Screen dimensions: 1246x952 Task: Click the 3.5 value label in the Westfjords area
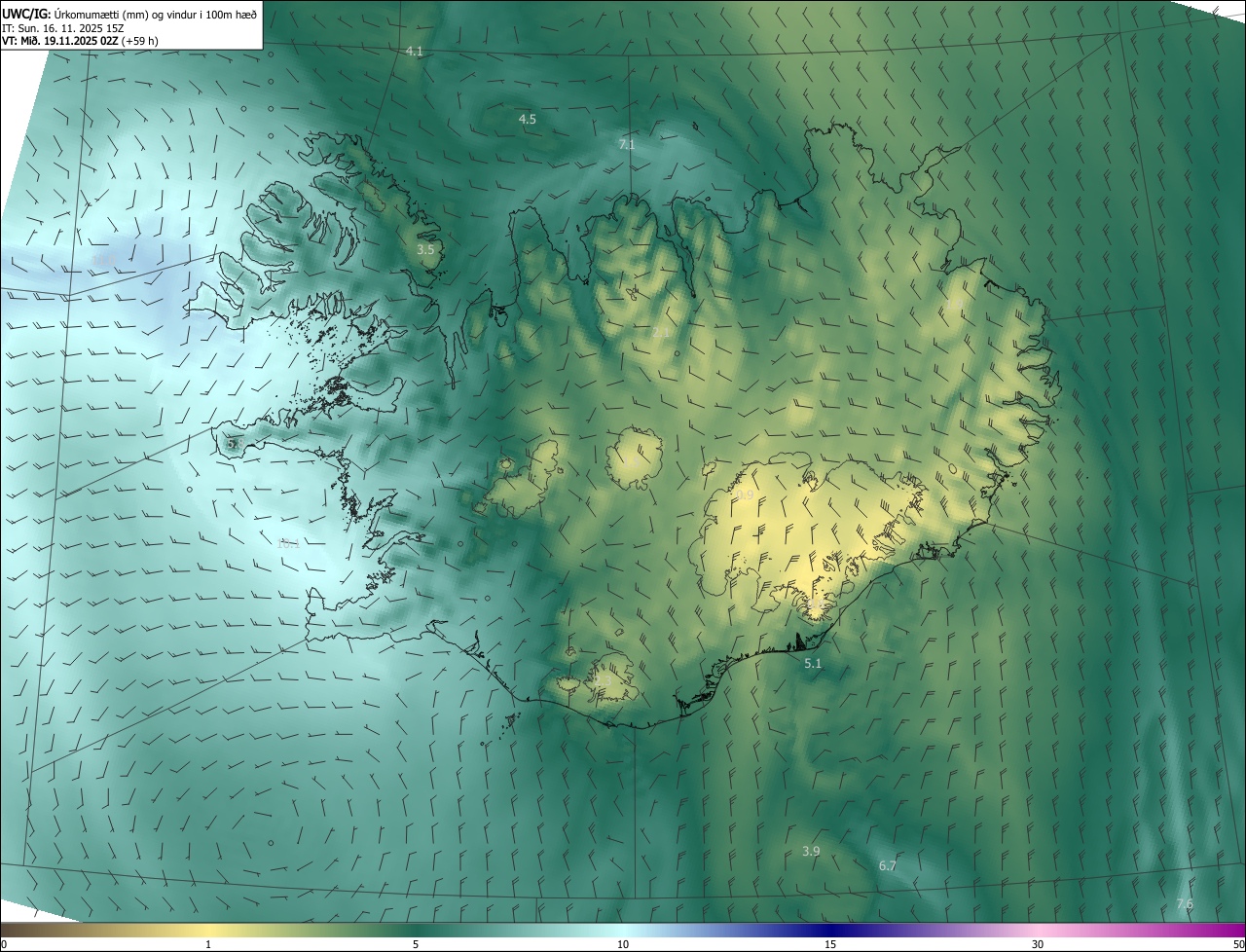pyautogui.click(x=425, y=249)
